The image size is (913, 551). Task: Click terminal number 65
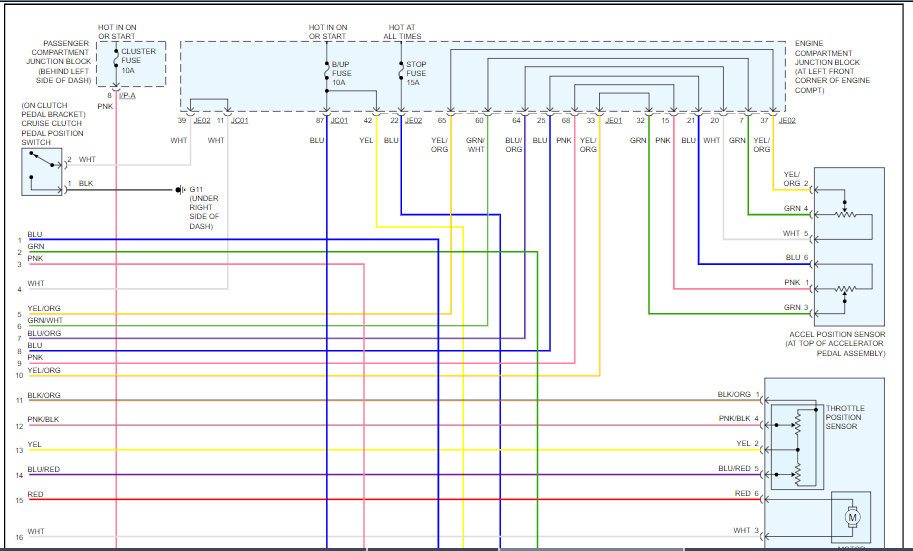tap(442, 121)
